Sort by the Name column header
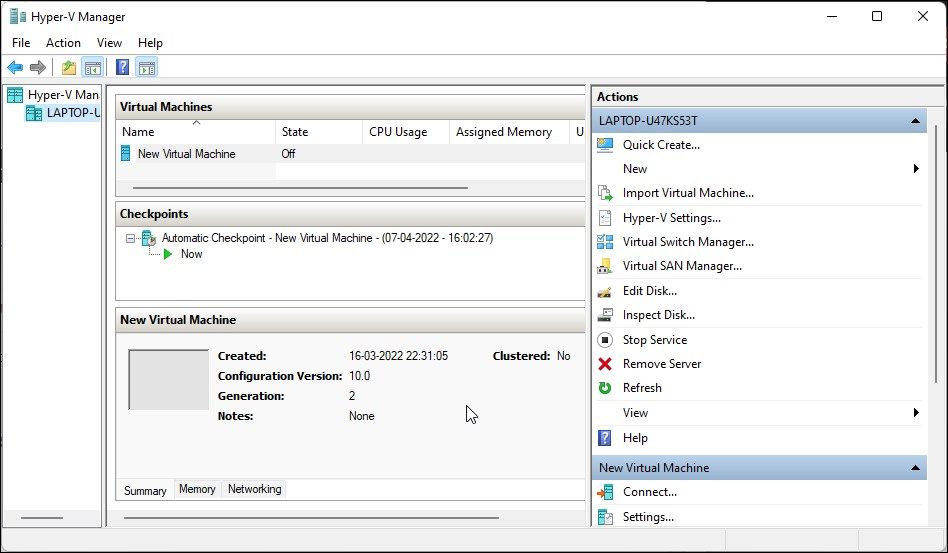Viewport: 948px width, 553px height. [x=196, y=132]
